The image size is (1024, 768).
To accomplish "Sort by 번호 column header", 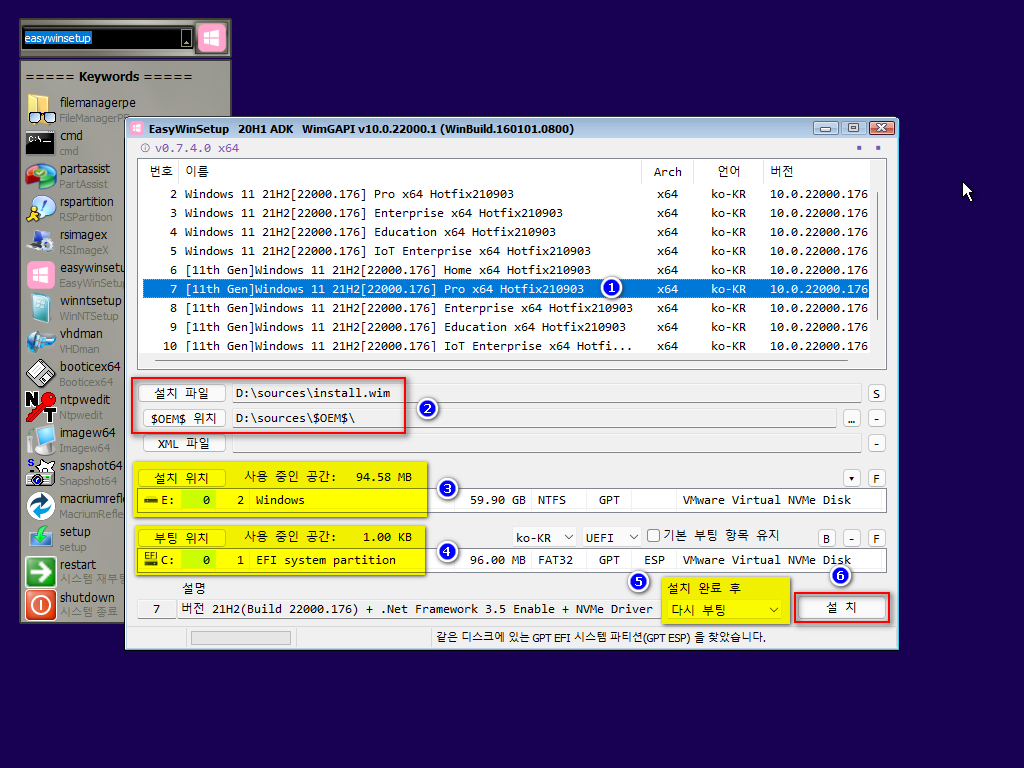I will click(x=160, y=171).
